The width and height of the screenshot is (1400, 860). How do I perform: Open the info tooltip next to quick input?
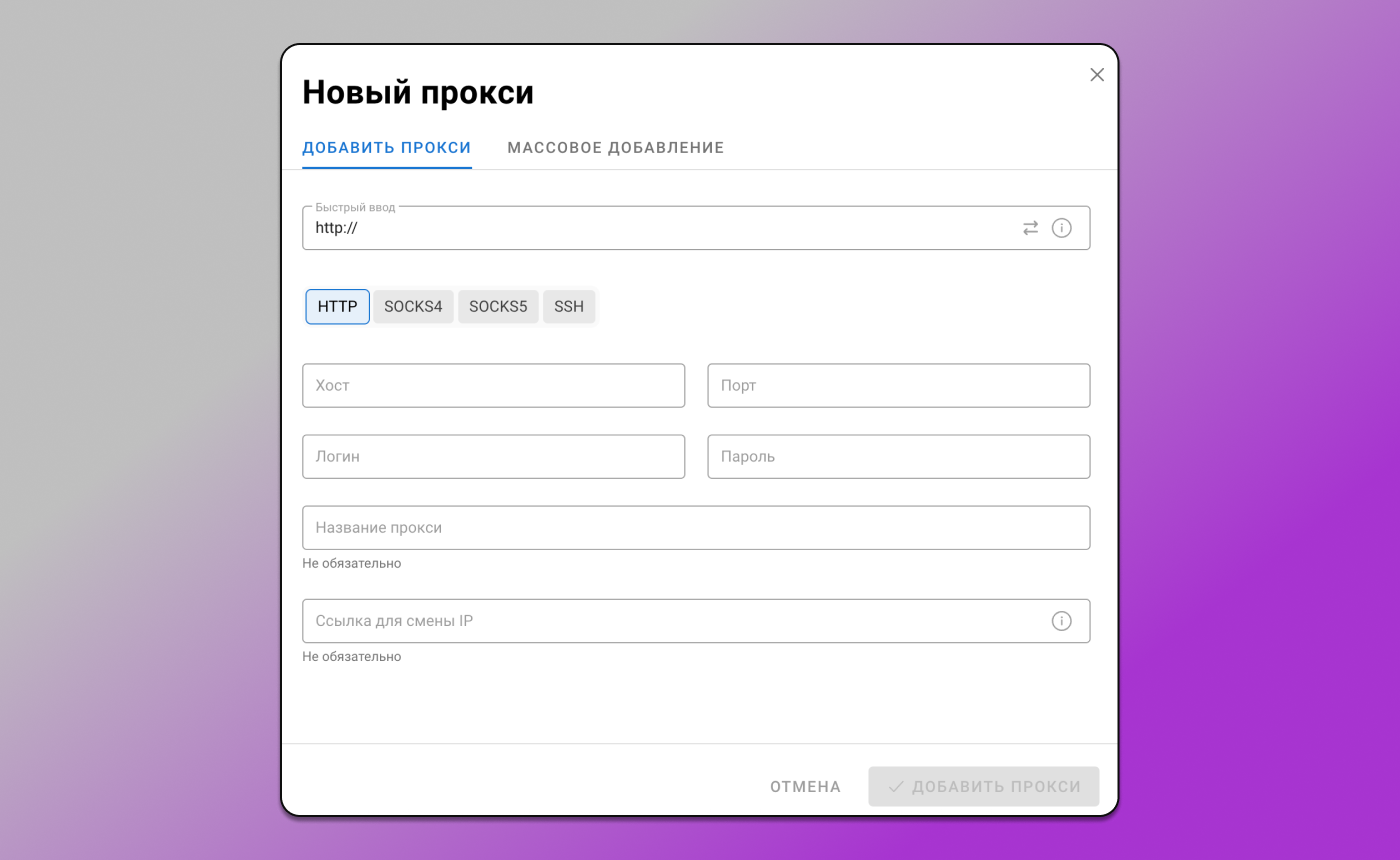coord(1061,228)
